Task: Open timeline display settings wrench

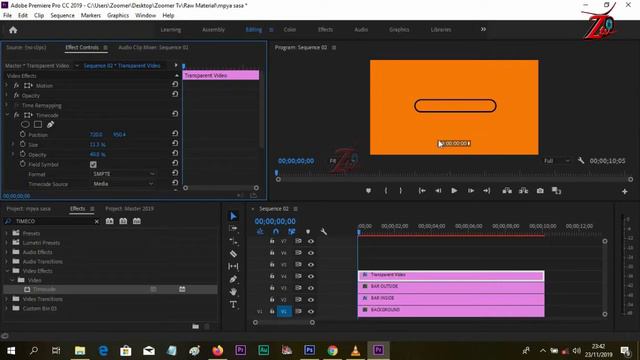Action: 324,232
